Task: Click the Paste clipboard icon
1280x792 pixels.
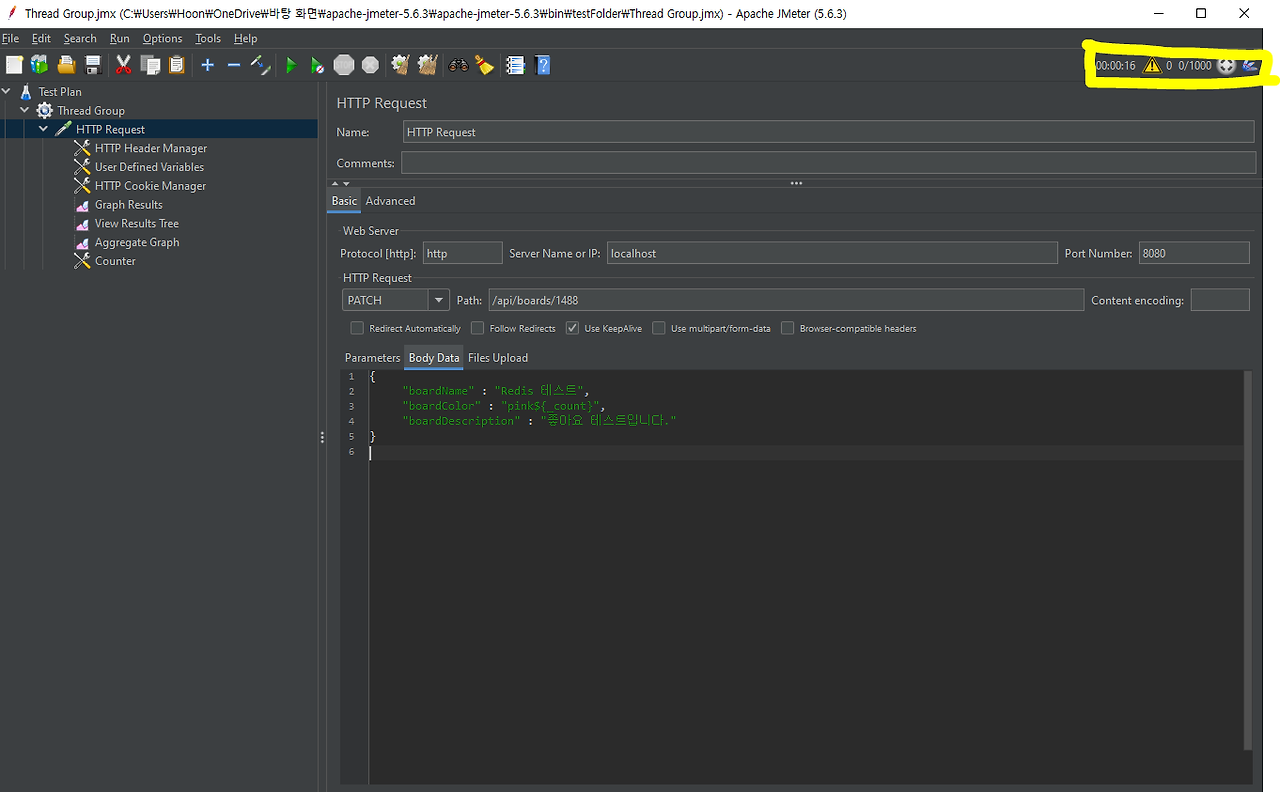Action: (x=176, y=65)
